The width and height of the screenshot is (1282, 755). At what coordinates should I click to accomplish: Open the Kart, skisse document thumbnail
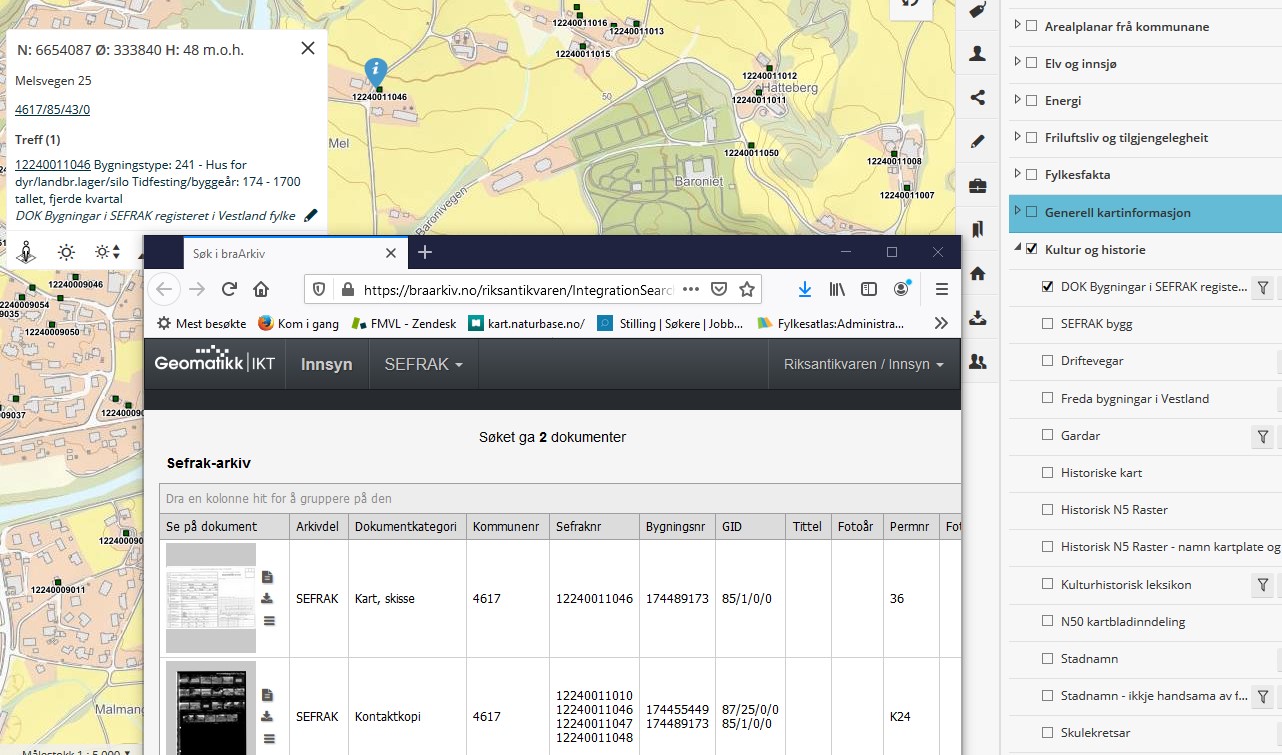coord(211,598)
